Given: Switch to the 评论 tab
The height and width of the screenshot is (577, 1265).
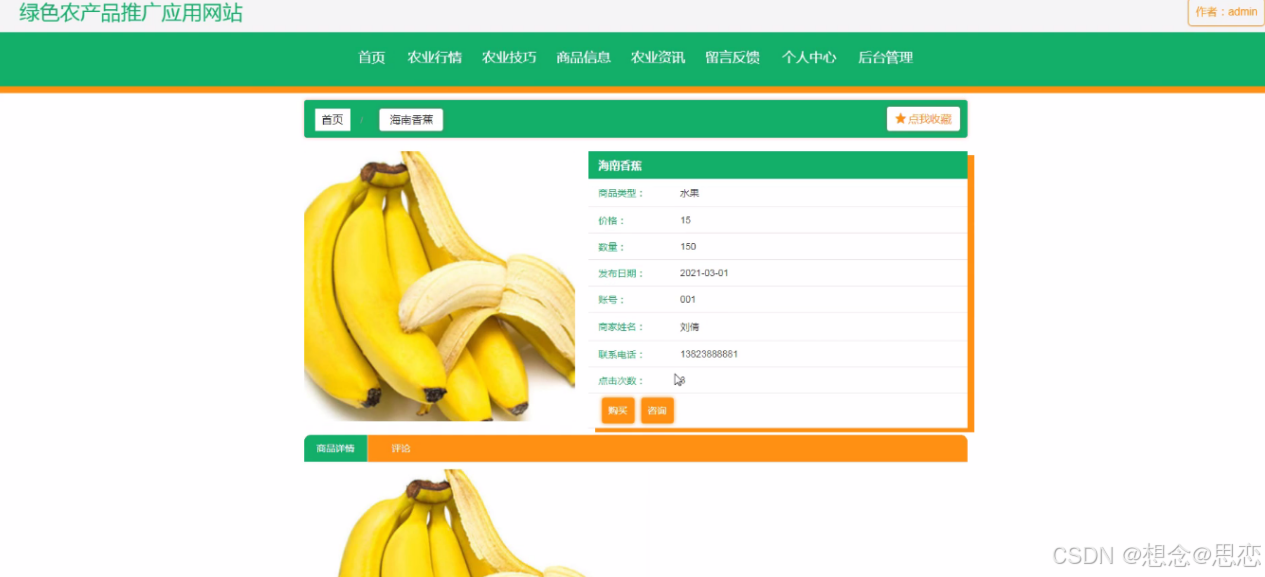Looking at the screenshot, I should click(401, 449).
